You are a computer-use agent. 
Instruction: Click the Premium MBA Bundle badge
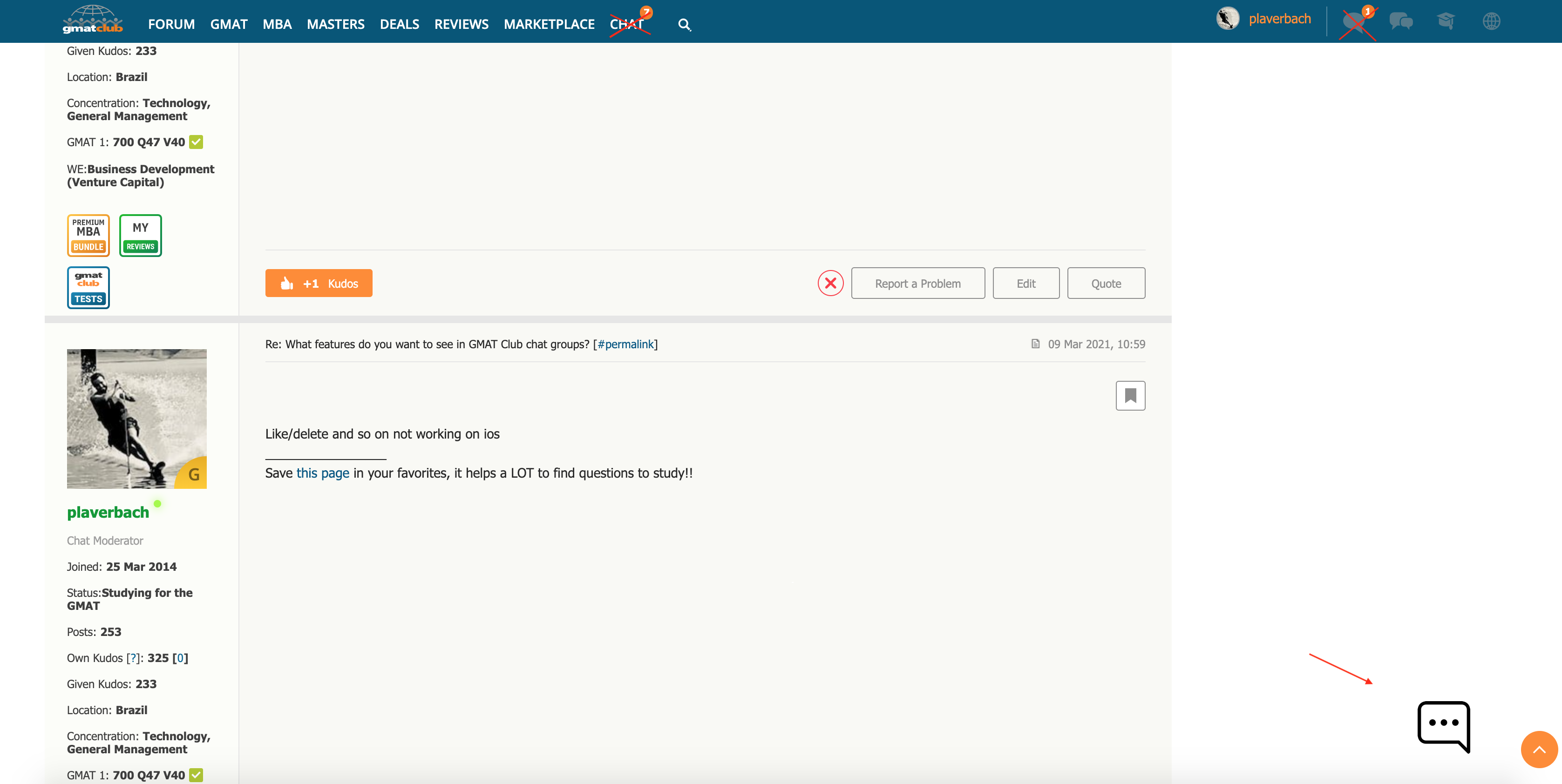coord(88,235)
